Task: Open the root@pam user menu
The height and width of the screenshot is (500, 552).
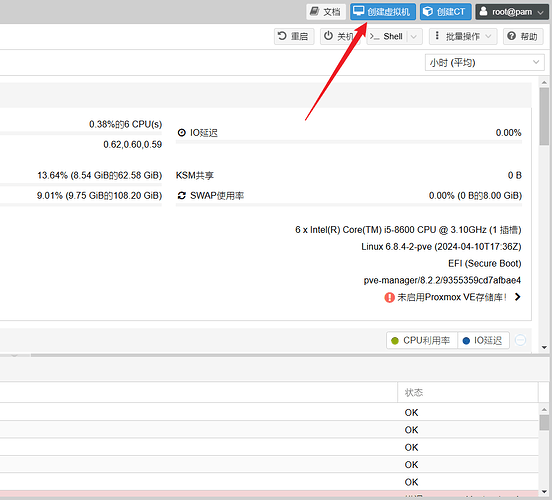Action: click(512, 12)
